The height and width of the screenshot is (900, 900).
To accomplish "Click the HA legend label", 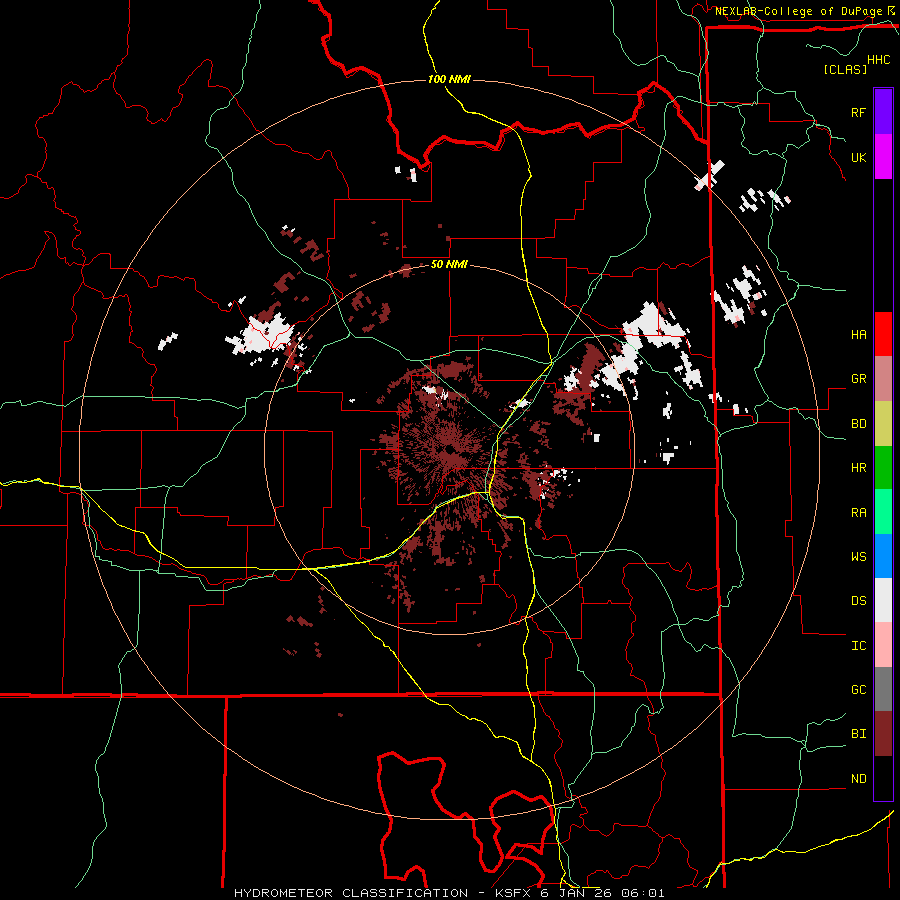I will (858, 334).
